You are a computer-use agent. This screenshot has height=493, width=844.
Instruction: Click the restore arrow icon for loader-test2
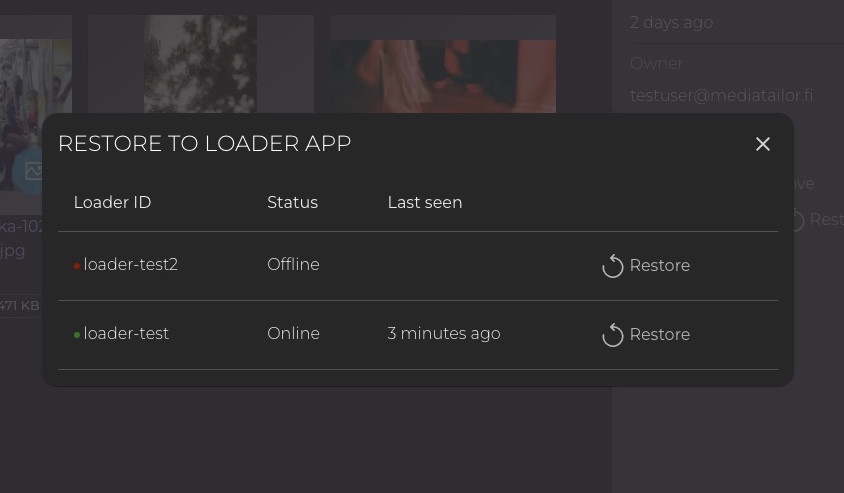click(613, 266)
